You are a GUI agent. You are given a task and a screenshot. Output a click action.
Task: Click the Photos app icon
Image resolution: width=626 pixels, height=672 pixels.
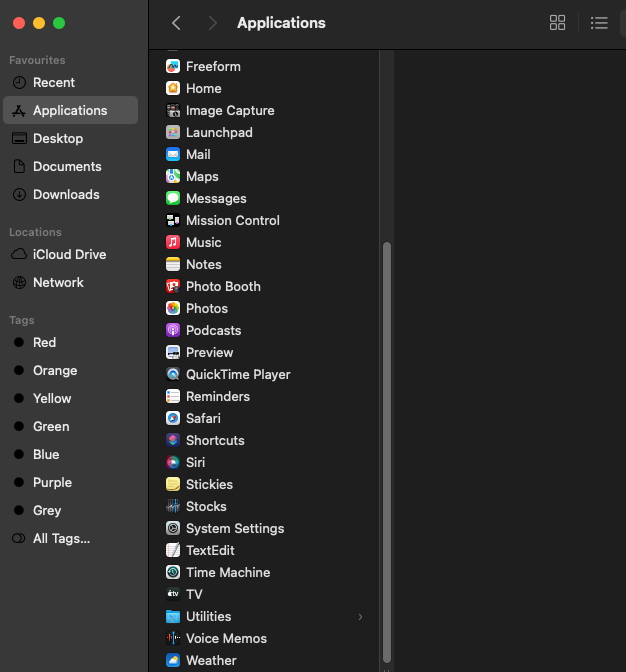173,309
